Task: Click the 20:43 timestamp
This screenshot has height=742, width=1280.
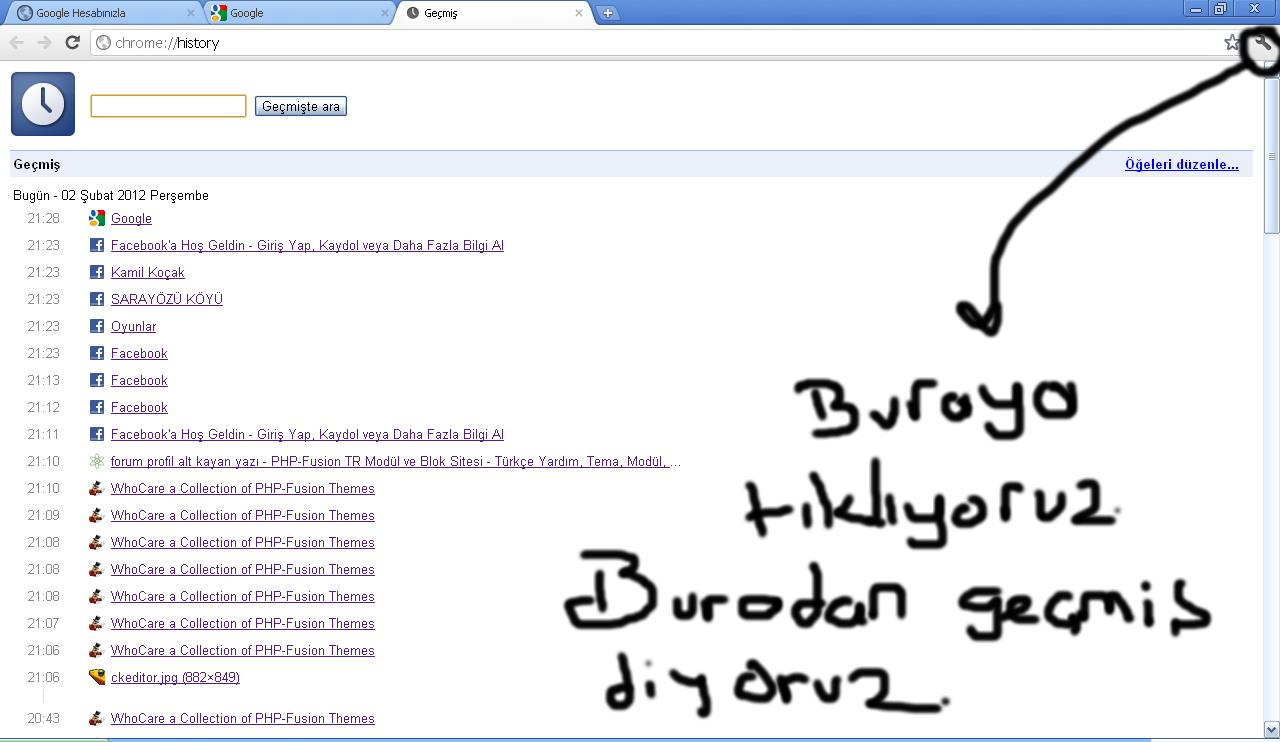Action: point(43,718)
